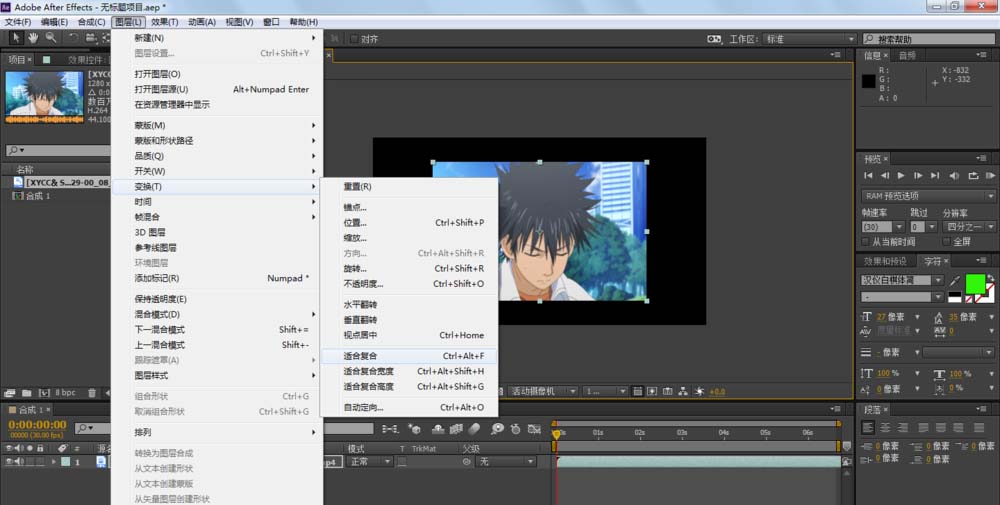Click the black color swatch in Character panel
1000x505 pixels.
coord(955,295)
